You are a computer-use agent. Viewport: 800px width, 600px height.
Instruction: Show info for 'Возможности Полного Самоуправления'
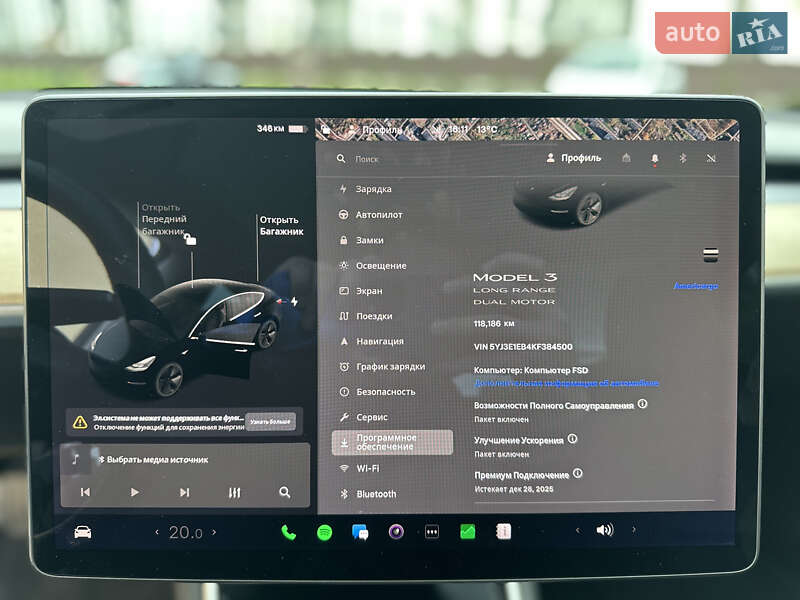coord(642,404)
